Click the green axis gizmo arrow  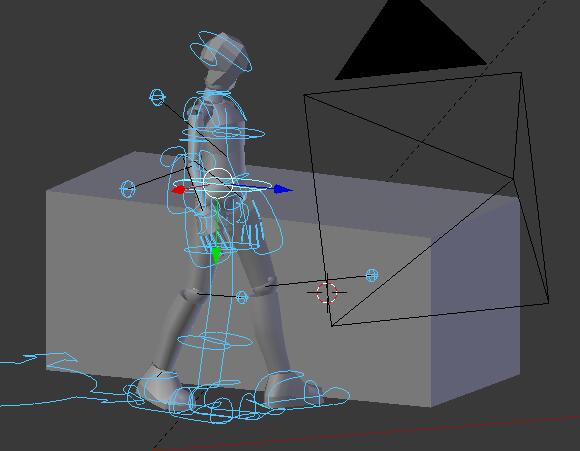216,255
